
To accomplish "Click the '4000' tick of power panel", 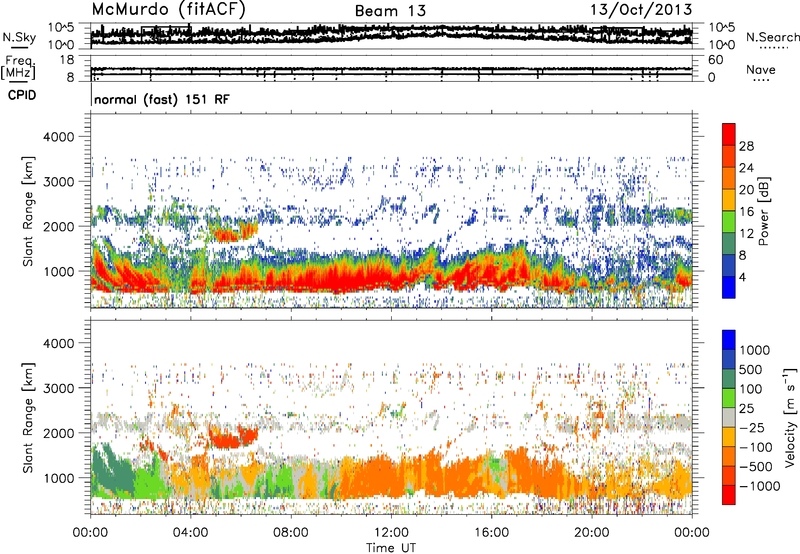I will 59,137.
